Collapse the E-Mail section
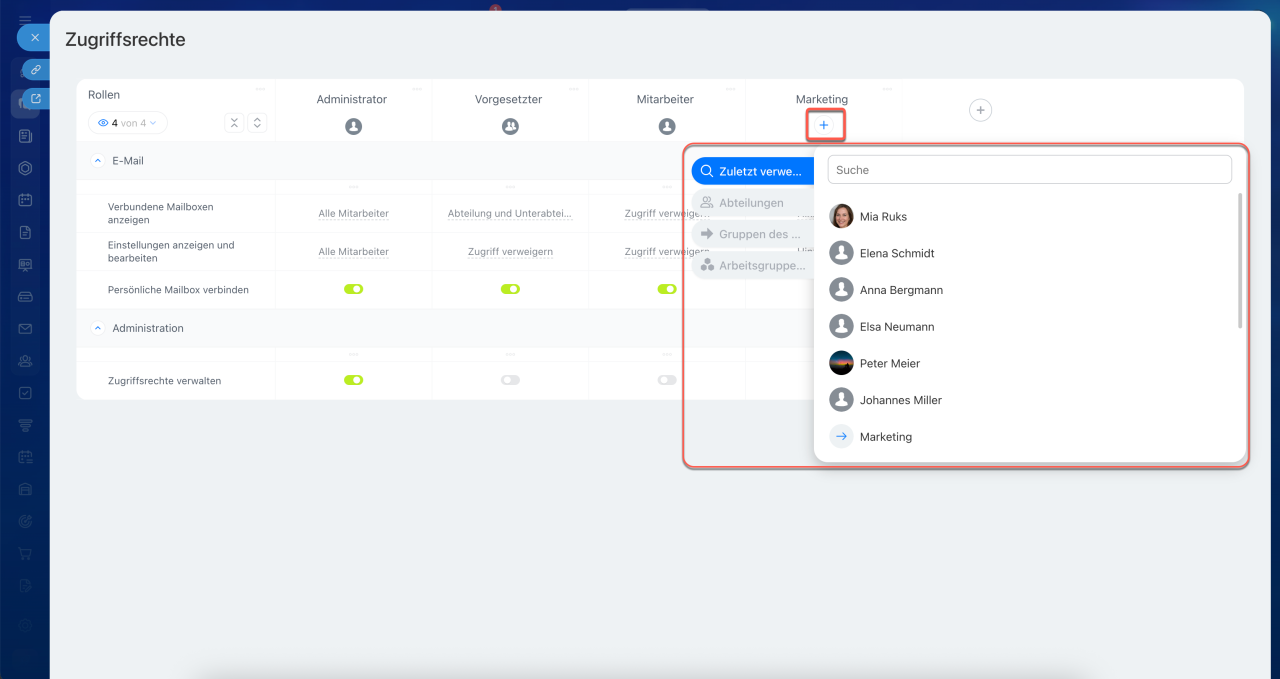The image size is (1280, 679). pos(98,160)
